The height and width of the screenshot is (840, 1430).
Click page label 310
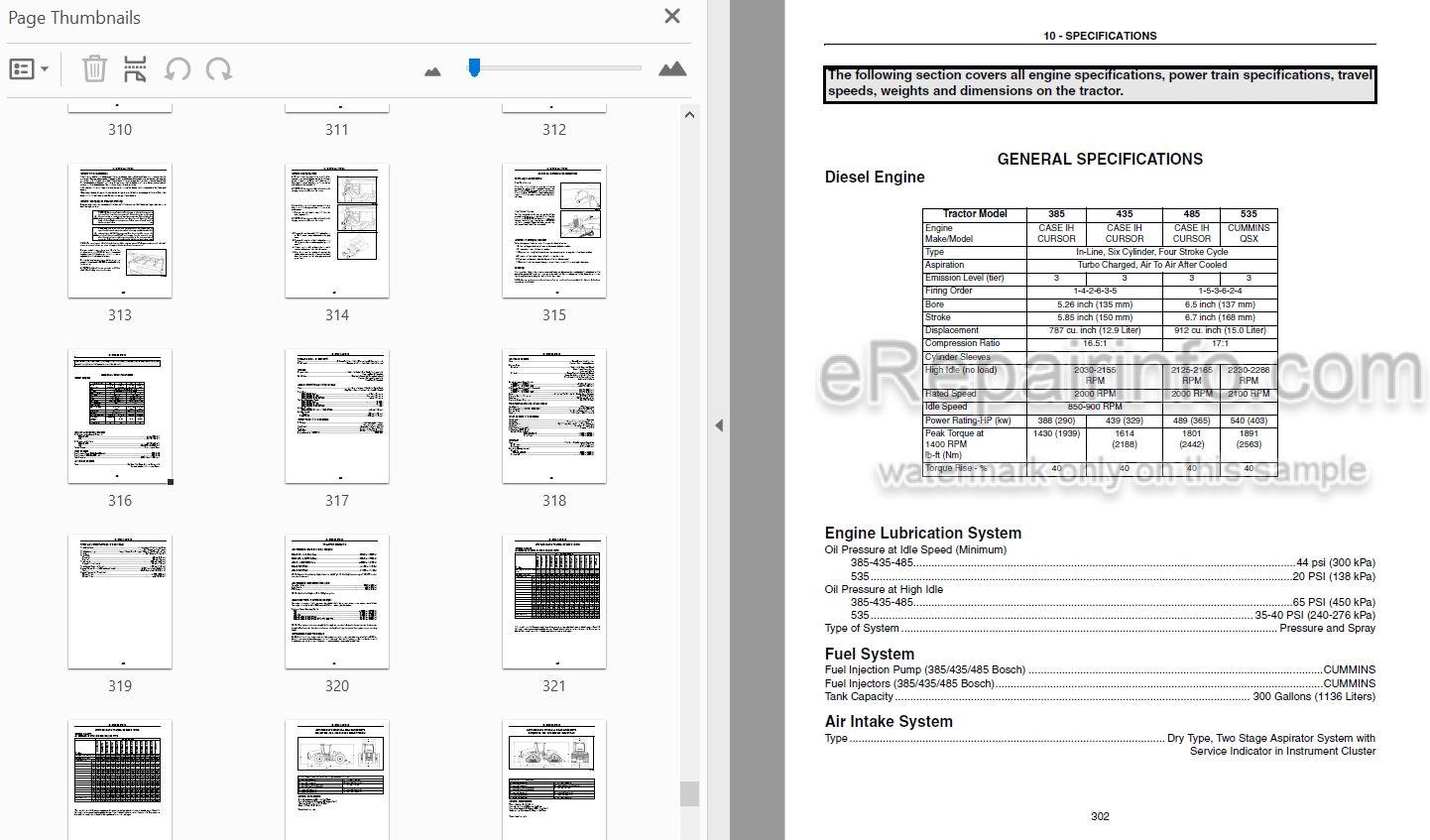coord(120,130)
